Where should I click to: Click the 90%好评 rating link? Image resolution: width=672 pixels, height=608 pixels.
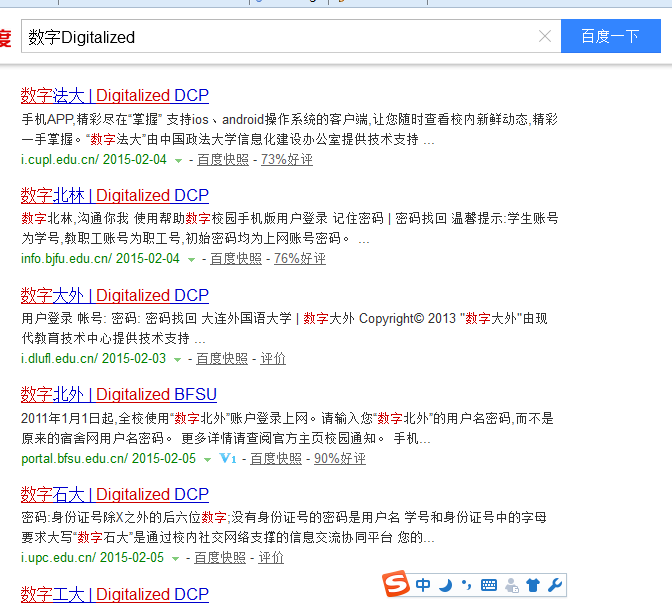(x=340, y=458)
